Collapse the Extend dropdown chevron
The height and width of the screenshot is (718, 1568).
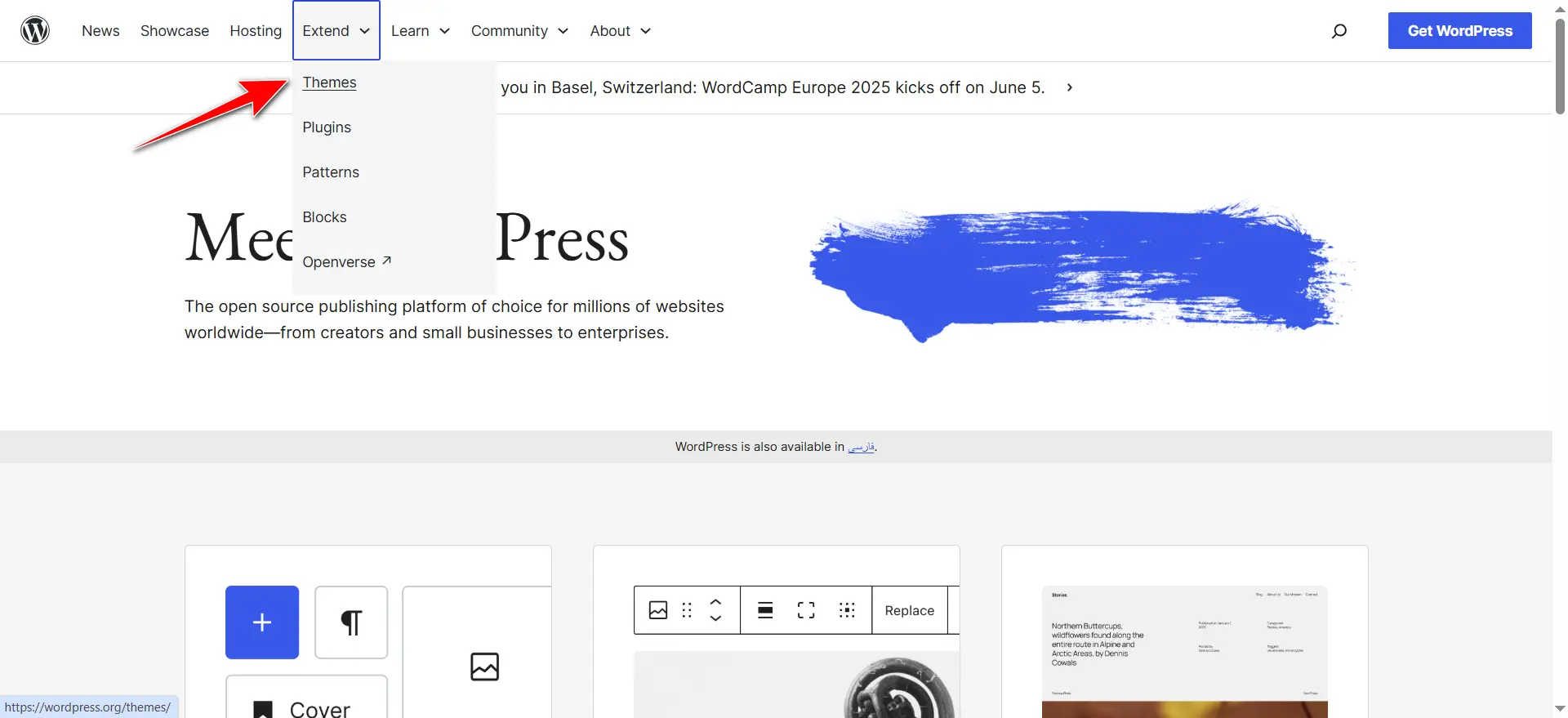click(x=365, y=31)
